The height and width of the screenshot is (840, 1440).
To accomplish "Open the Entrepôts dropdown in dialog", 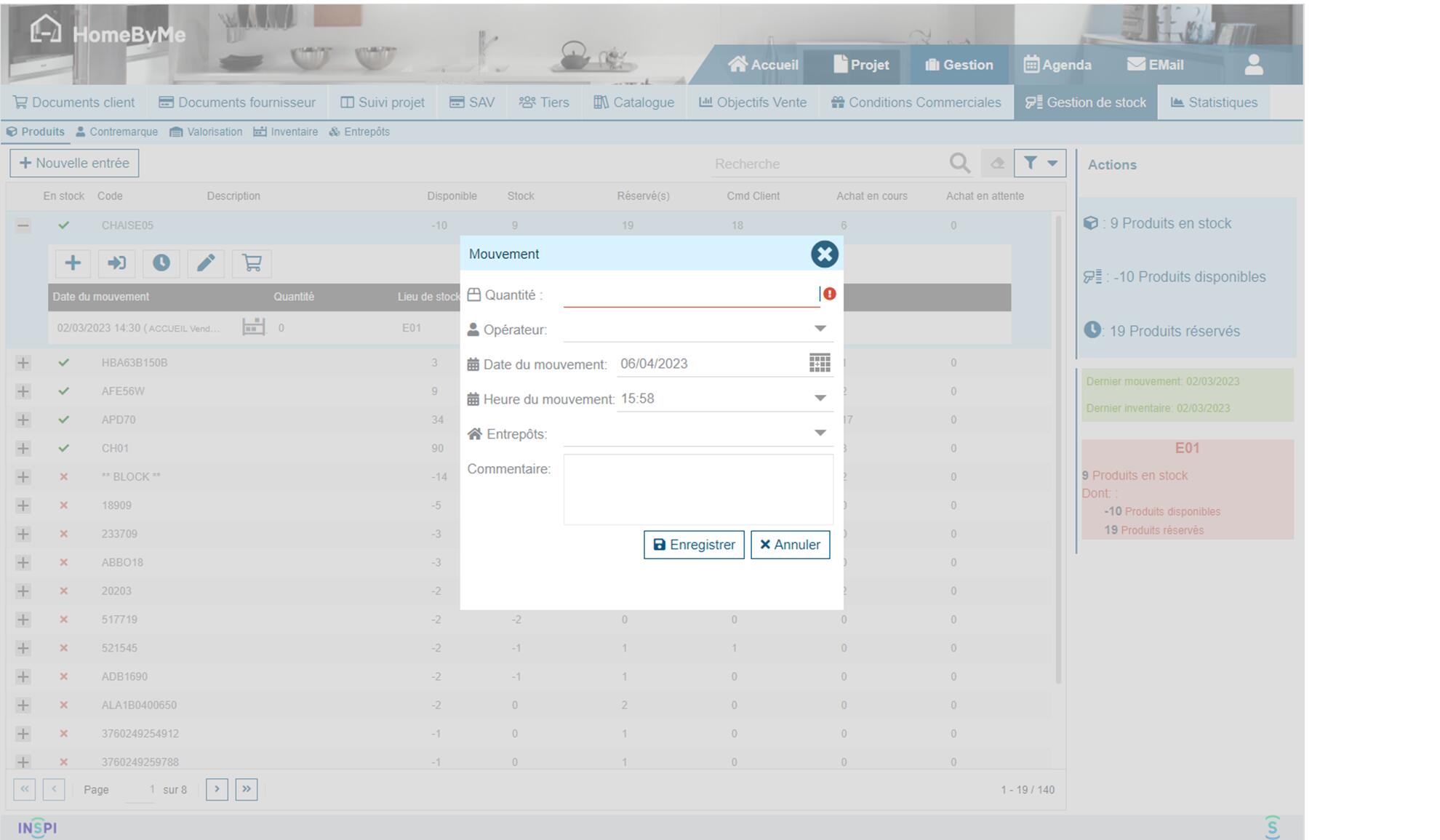I will tap(820, 433).
